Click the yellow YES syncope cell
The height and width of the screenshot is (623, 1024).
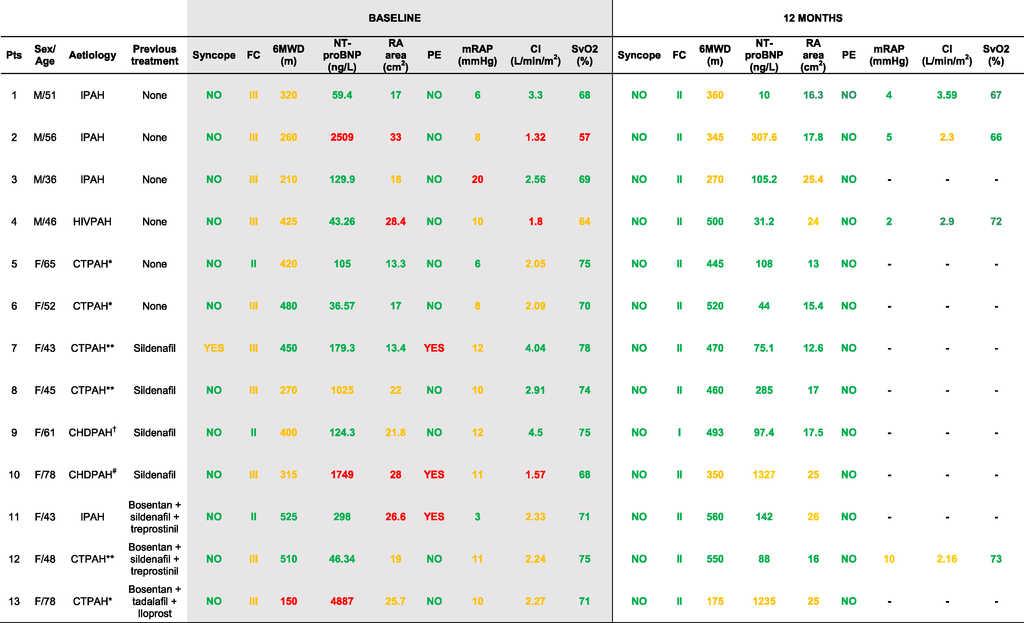click(214, 348)
